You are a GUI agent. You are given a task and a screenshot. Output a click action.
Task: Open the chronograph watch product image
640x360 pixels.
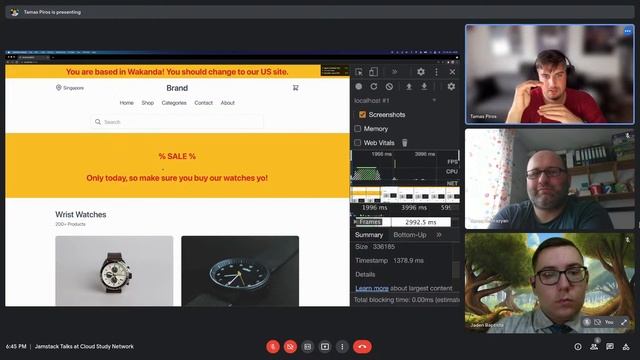114,271
